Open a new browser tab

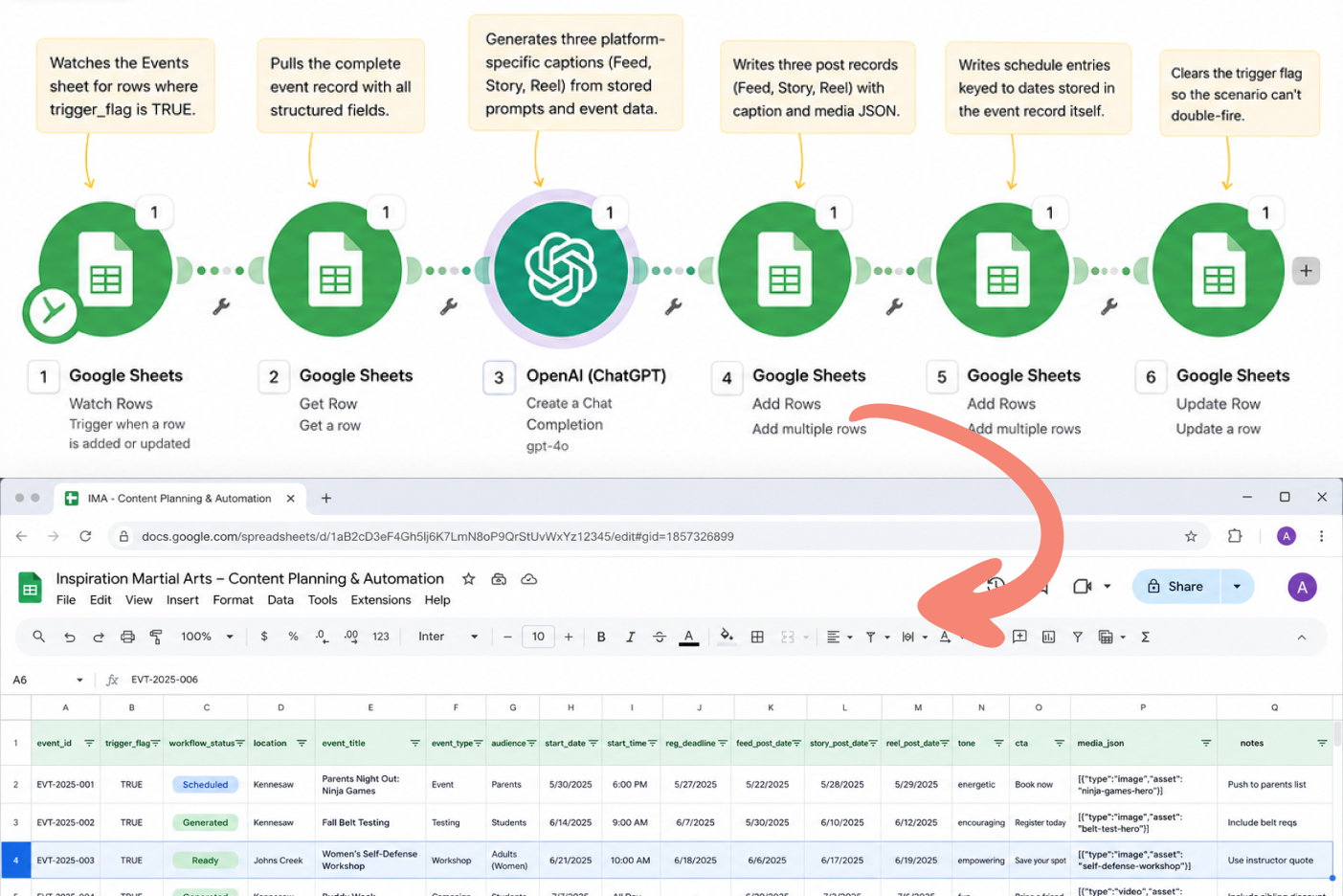326,498
